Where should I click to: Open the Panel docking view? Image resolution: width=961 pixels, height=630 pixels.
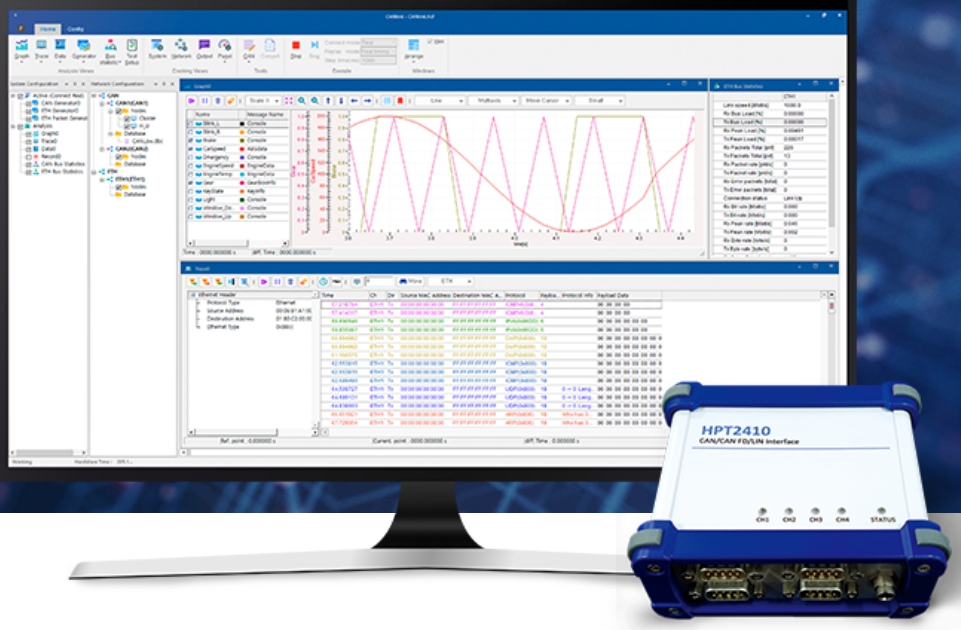225,49
